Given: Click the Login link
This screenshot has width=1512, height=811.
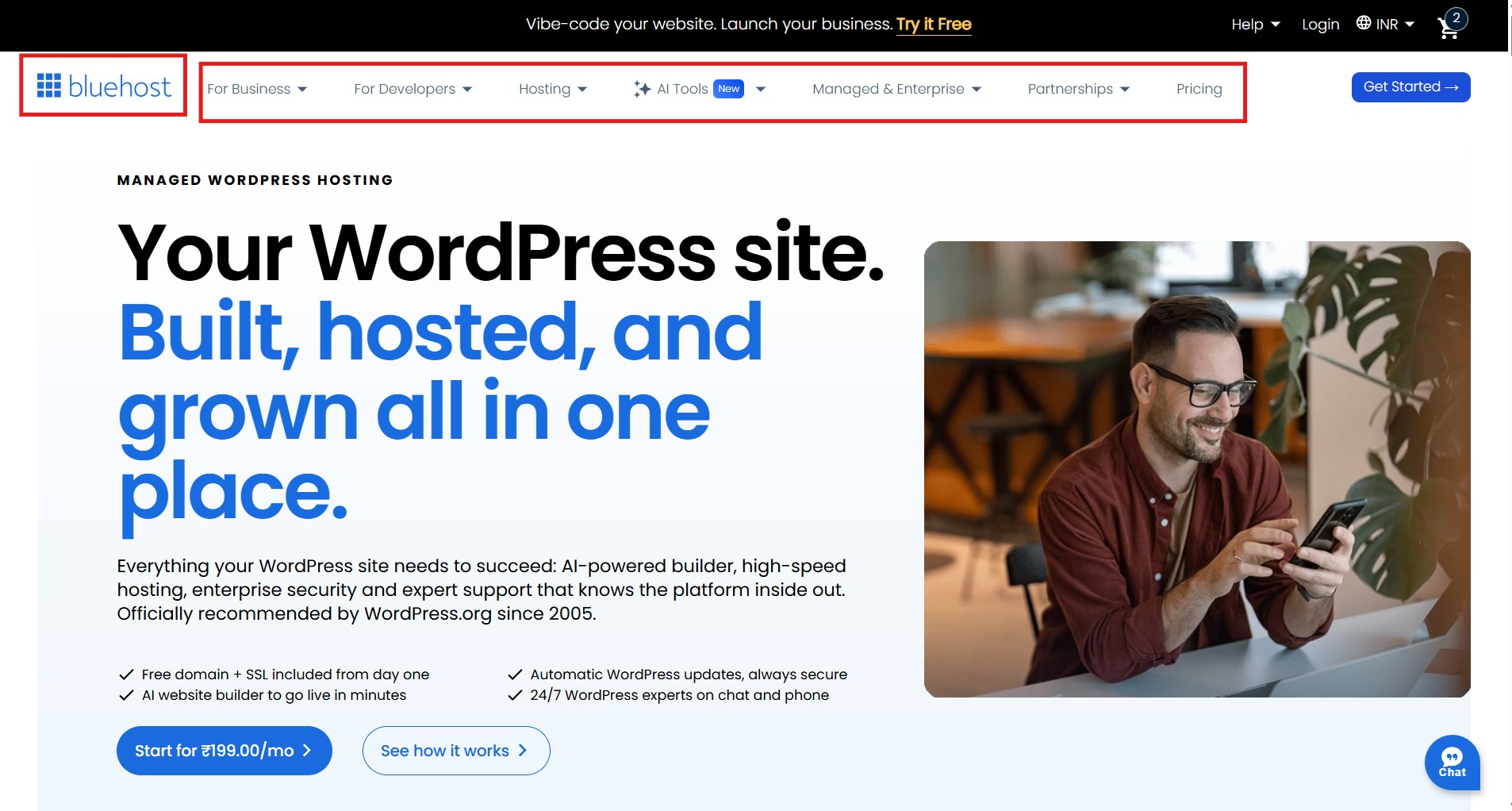Looking at the screenshot, I should pyautogui.click(x=1321, y=25).
